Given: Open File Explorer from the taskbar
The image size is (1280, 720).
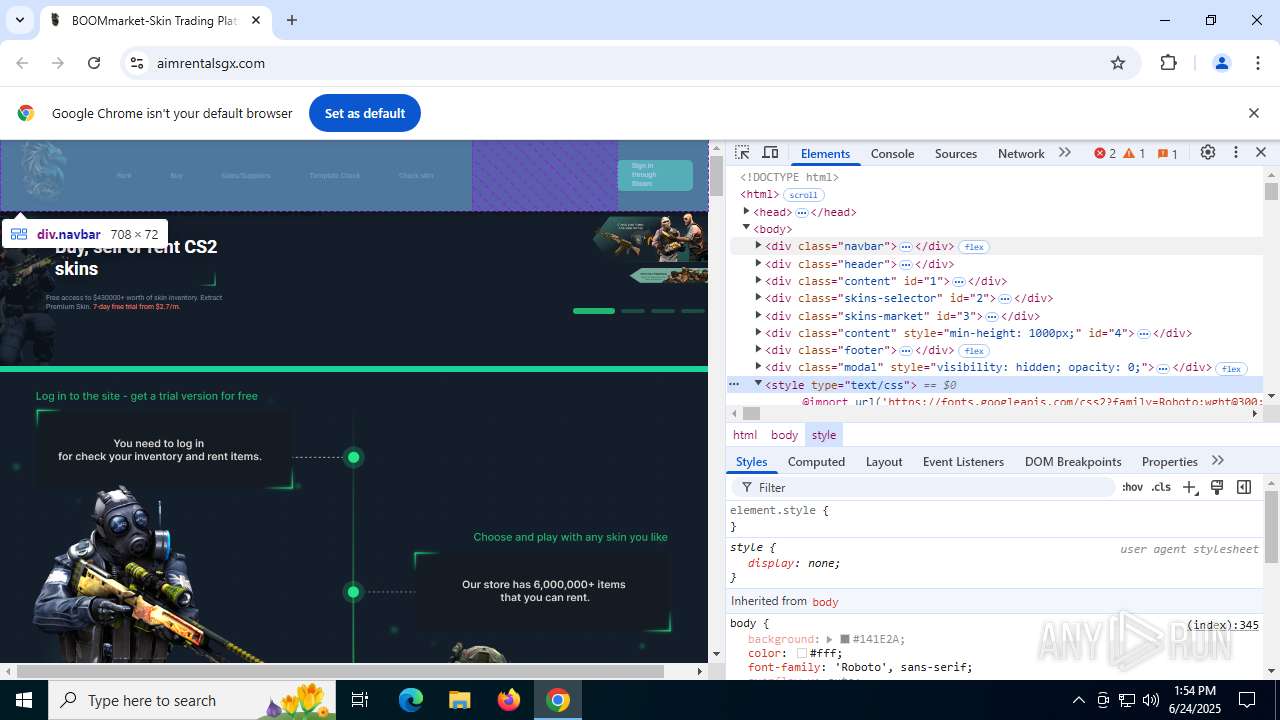Looking at the screenshot, I should (x=460, y=700).
